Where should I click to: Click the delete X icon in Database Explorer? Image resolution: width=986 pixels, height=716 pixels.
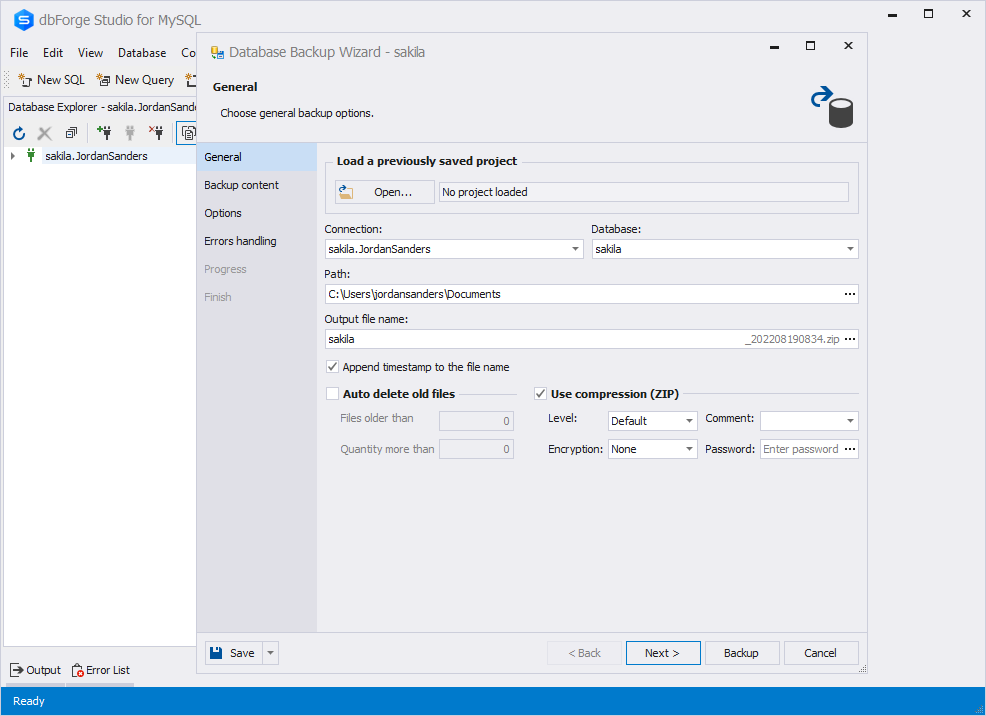[44, 133]
